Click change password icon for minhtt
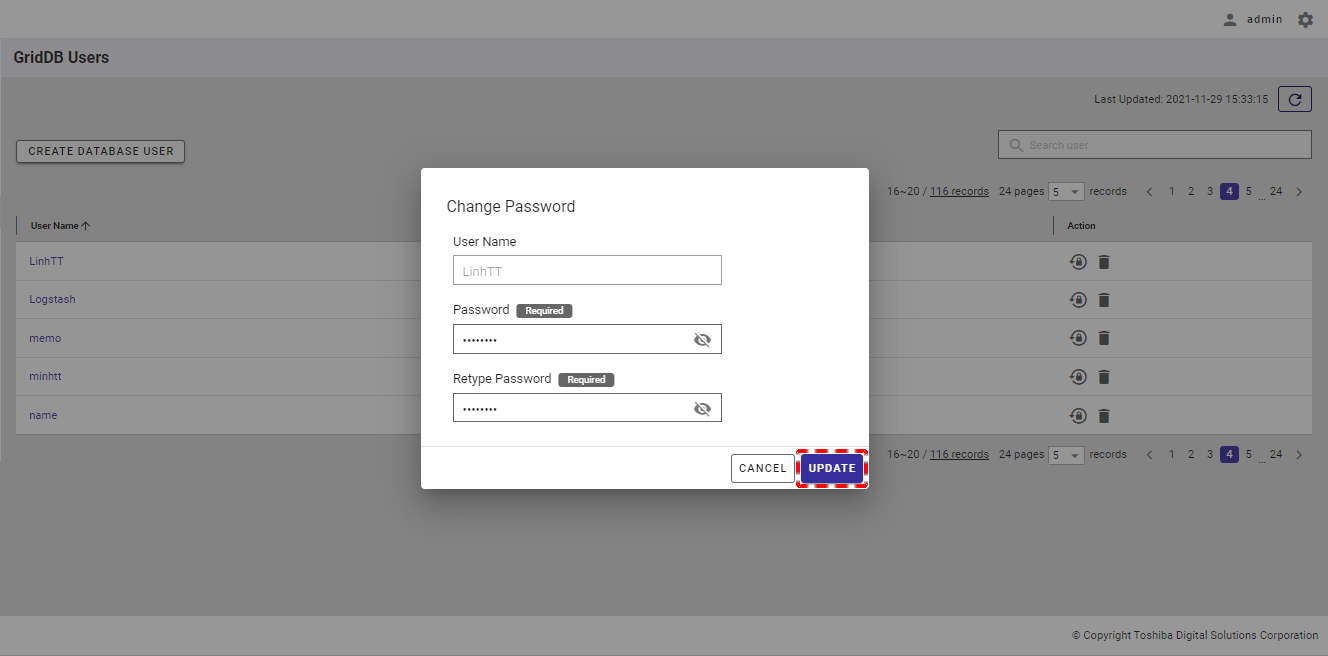 [x=1078, y=377]
